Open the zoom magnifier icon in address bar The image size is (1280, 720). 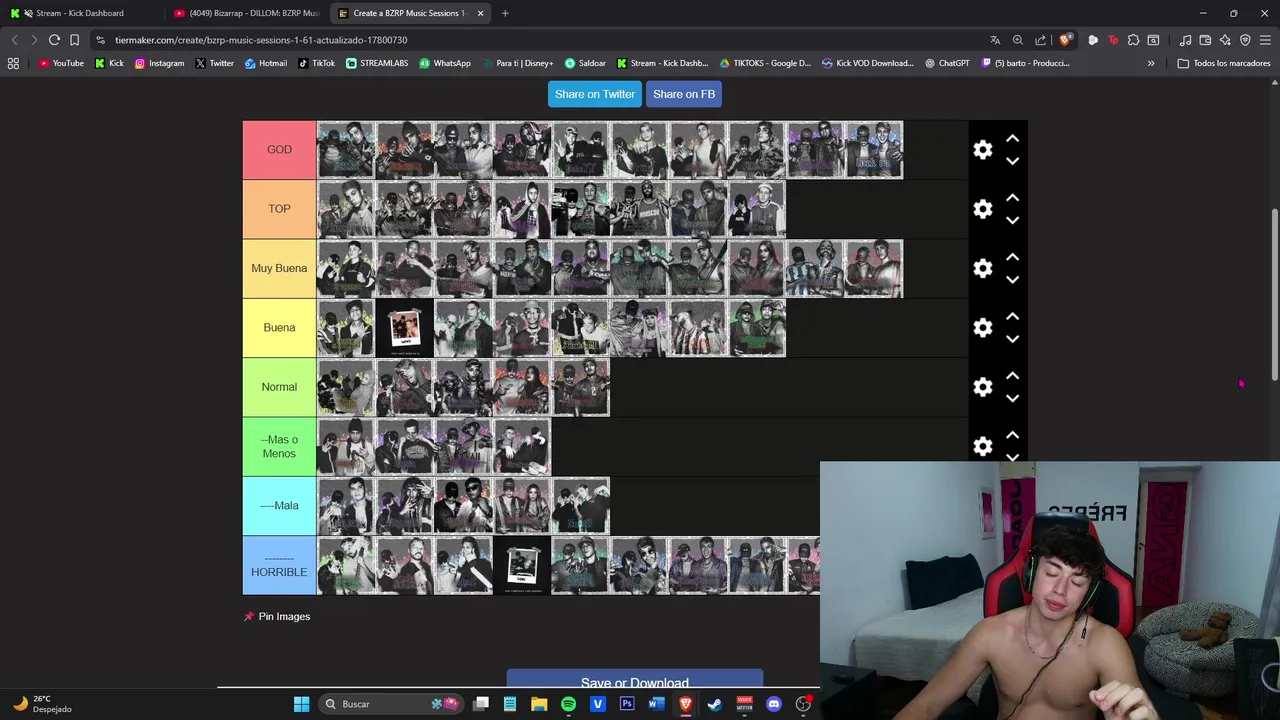[1018, 40]
